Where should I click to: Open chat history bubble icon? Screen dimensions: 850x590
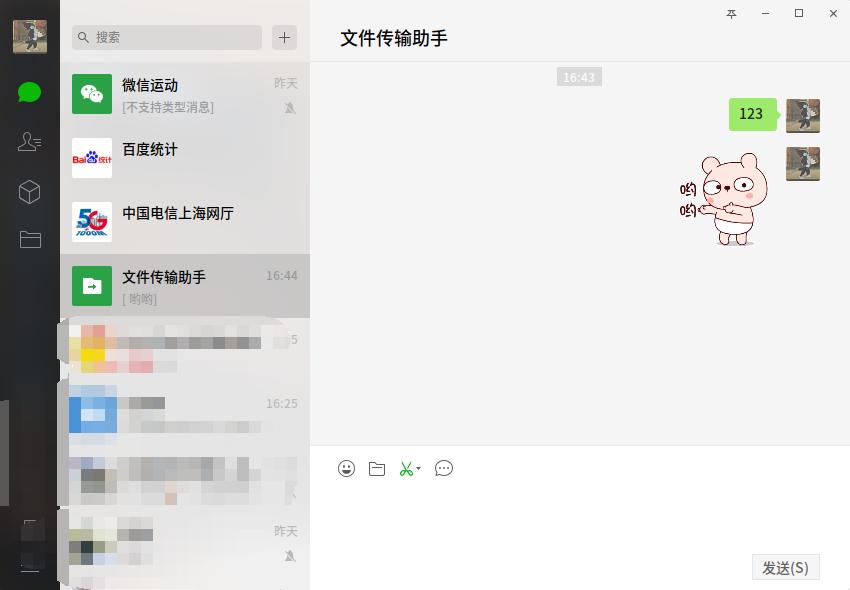click(443, 468)
